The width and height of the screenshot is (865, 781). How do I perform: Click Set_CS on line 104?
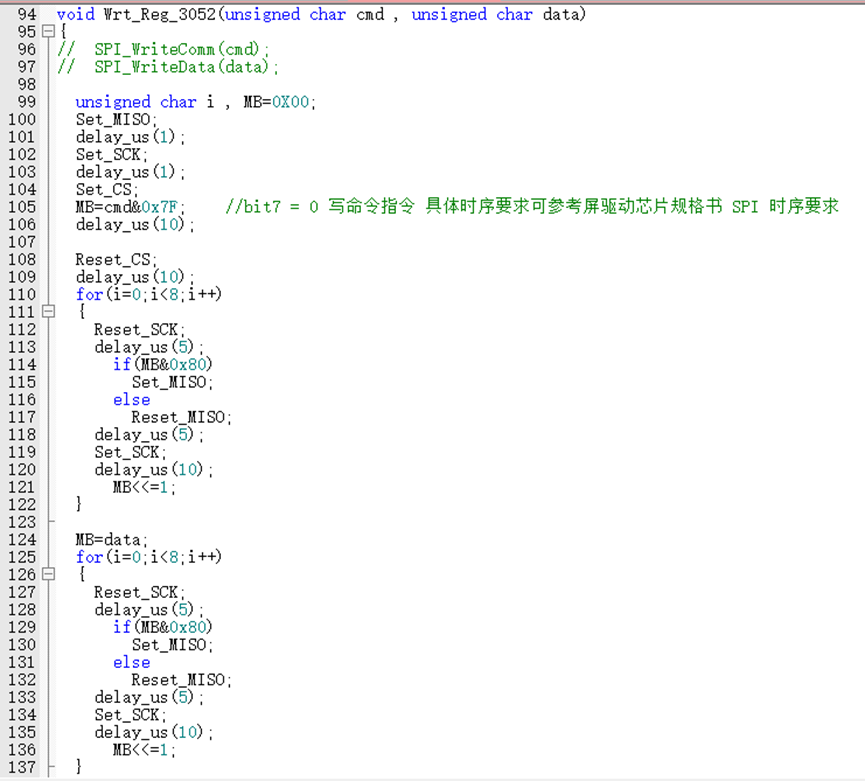click(107, 190)
